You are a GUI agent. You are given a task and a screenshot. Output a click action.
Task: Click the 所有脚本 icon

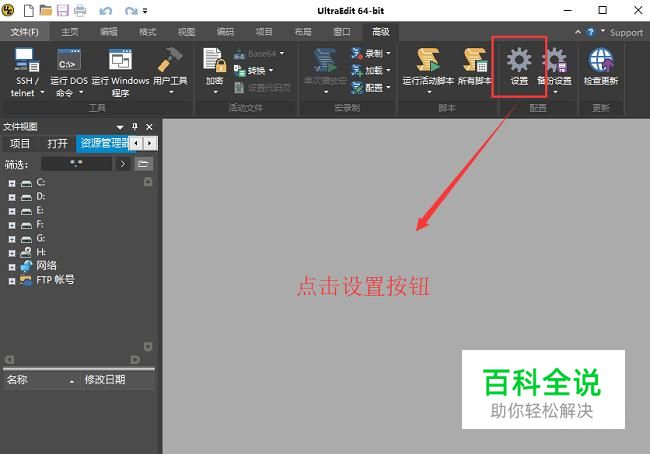pyautogui.click(x=475, y=60)
